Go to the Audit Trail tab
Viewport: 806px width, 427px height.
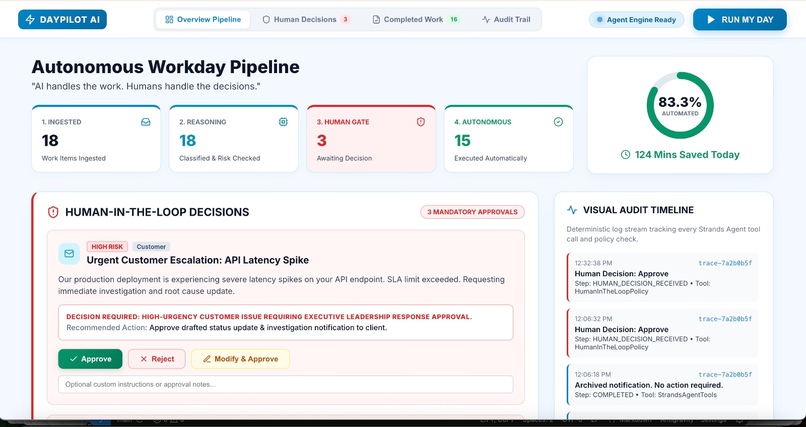click(506, 20)
